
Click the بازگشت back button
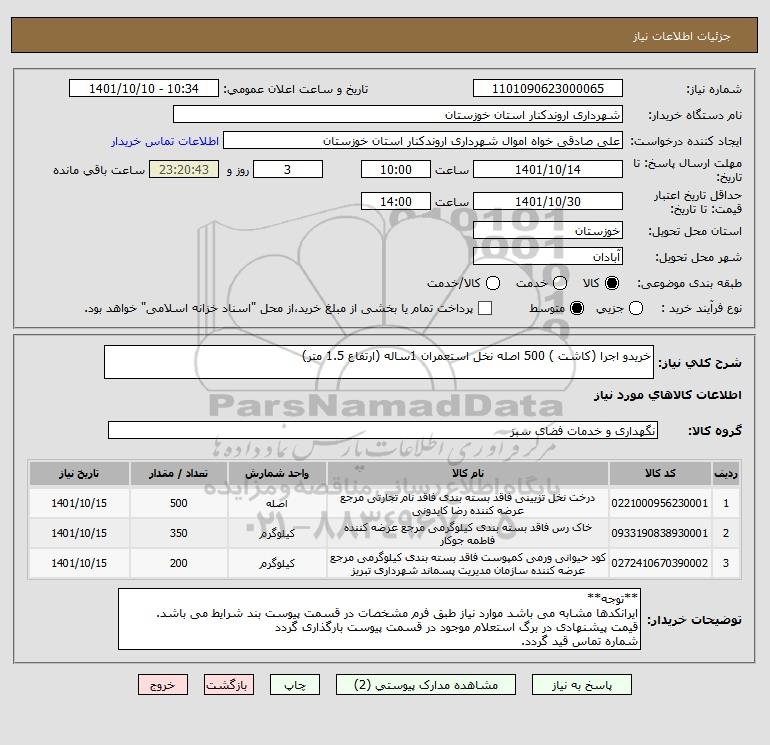(x=229, y=685)
